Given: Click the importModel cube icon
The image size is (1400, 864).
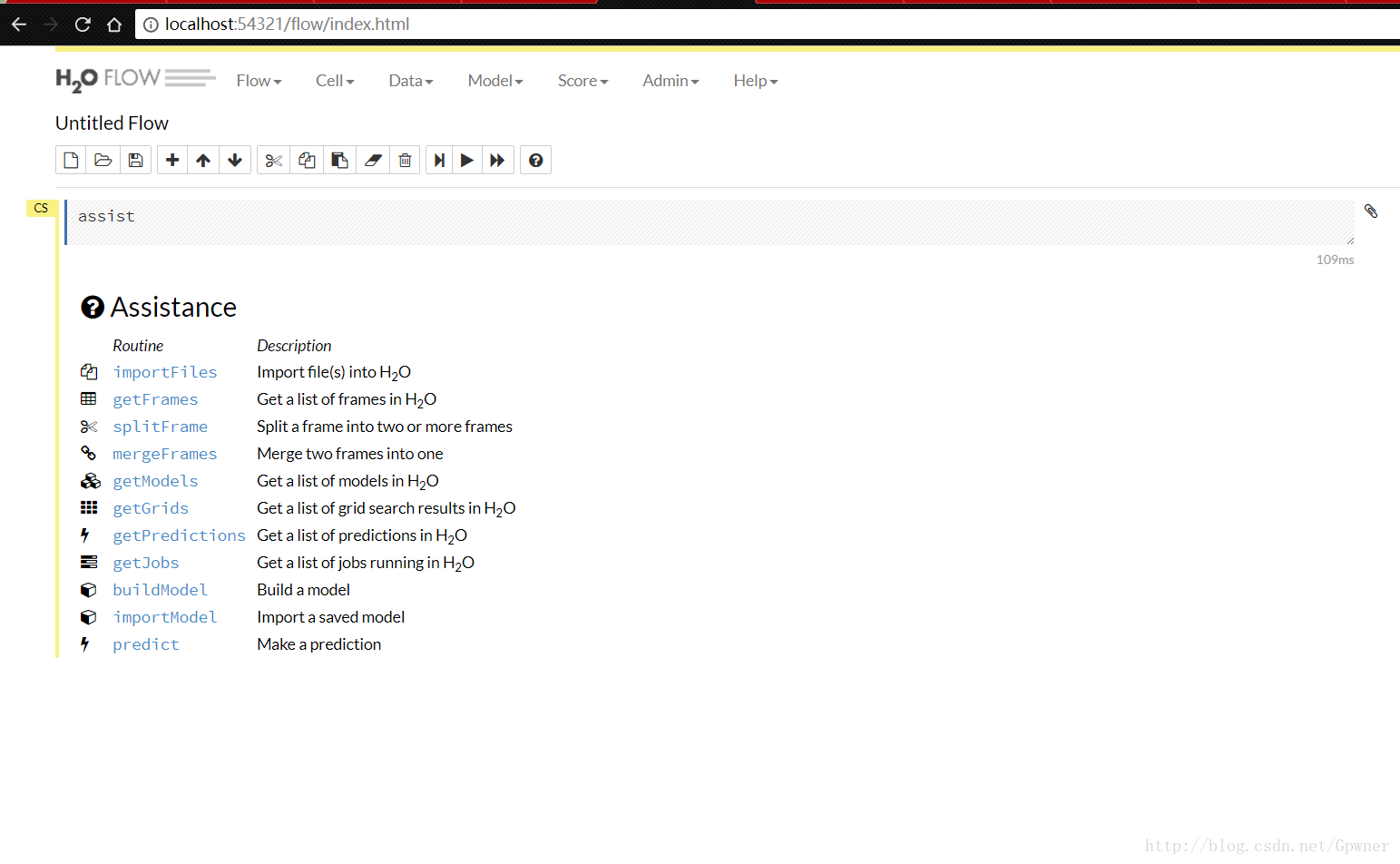Looking at the screenshot, I should point(89,617).
